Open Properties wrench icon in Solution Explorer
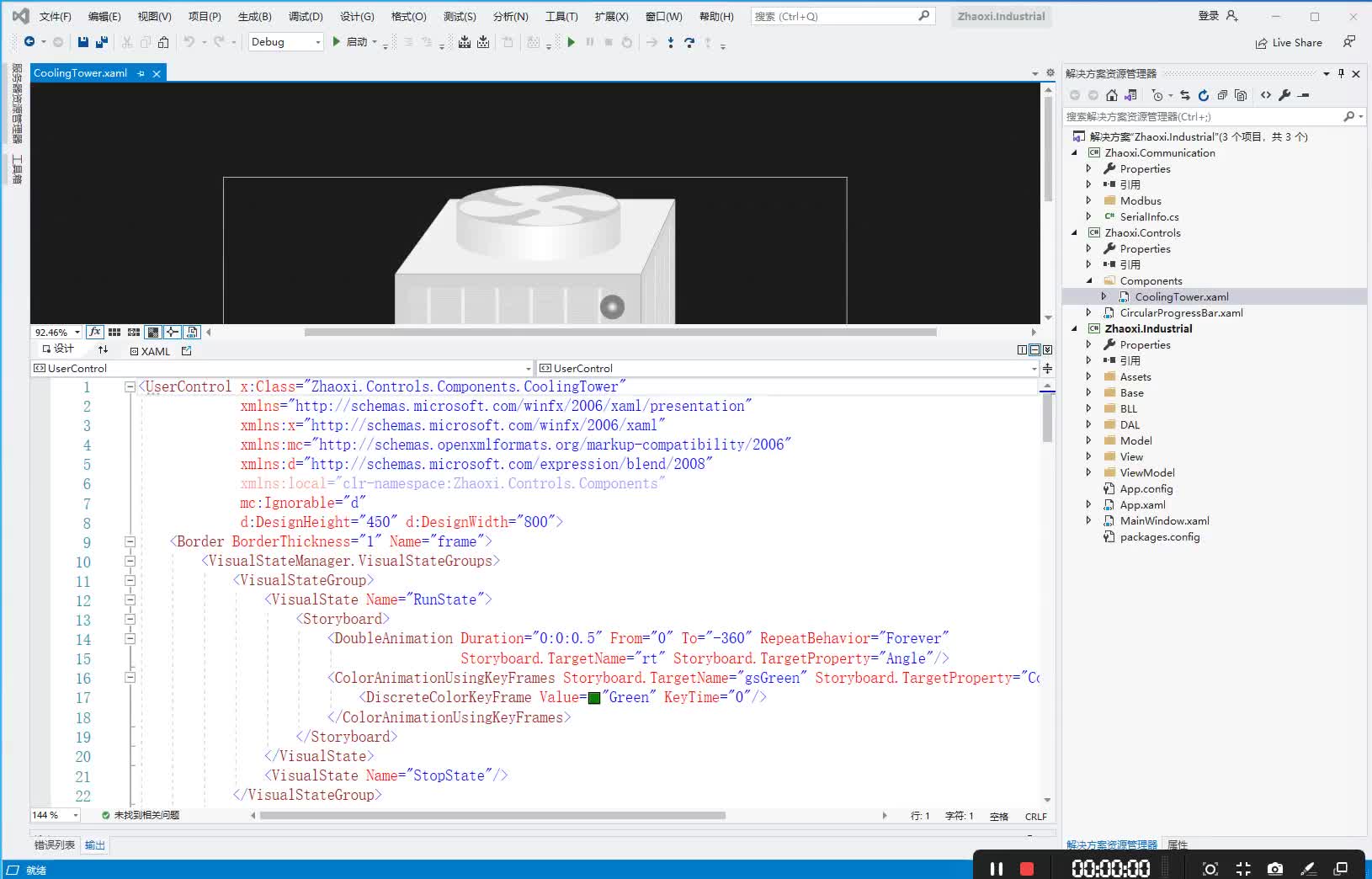Screen dimensions: 1372x879 pos(1284,95)
